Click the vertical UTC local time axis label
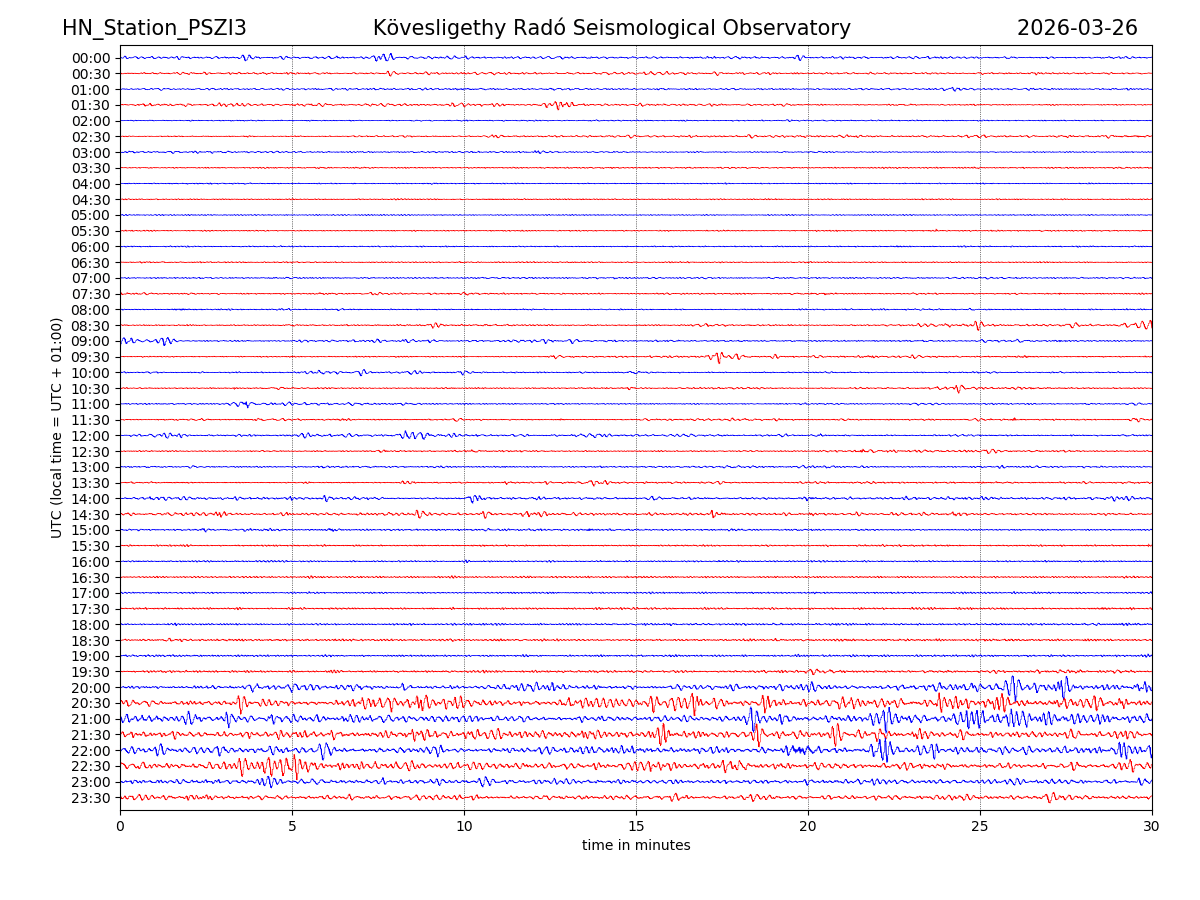This screenshot has height=900, width=1200. click(x=57, y=428)
